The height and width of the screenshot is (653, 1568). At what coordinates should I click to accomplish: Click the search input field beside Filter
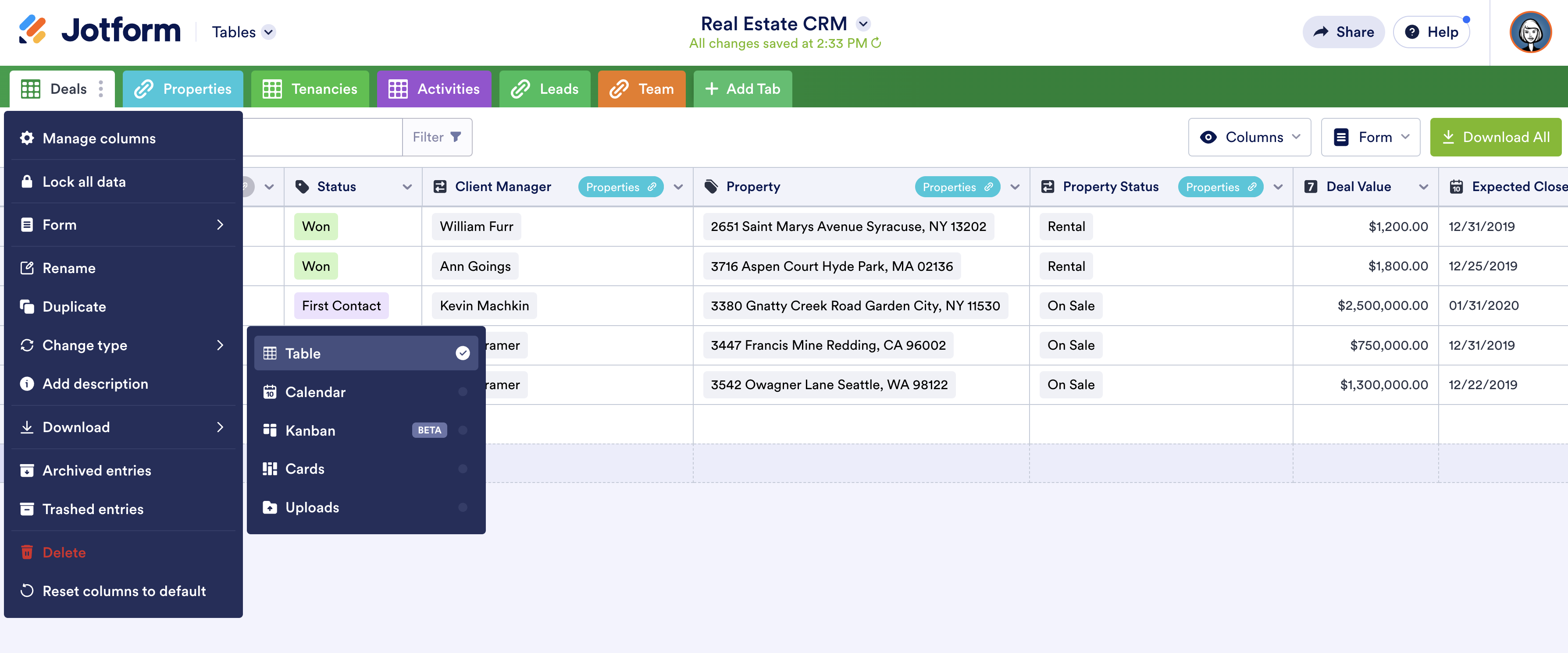[x=323, y=137]
